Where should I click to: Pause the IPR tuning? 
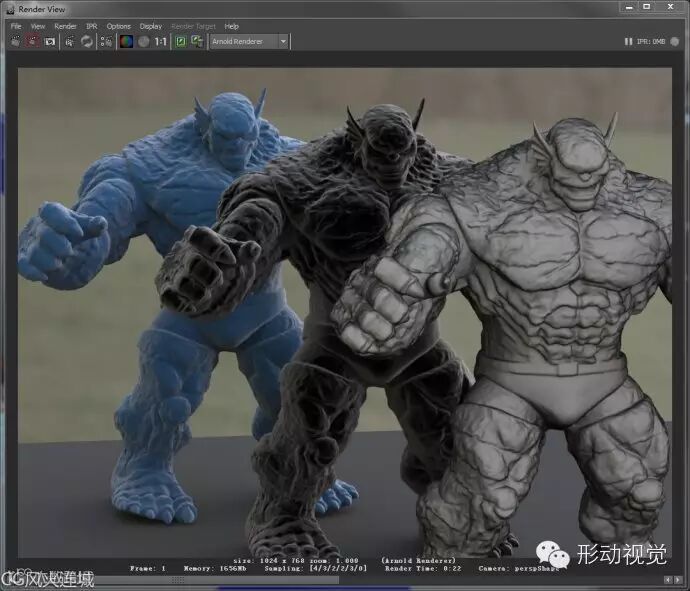pyautogui.click(x=628, y=41)
